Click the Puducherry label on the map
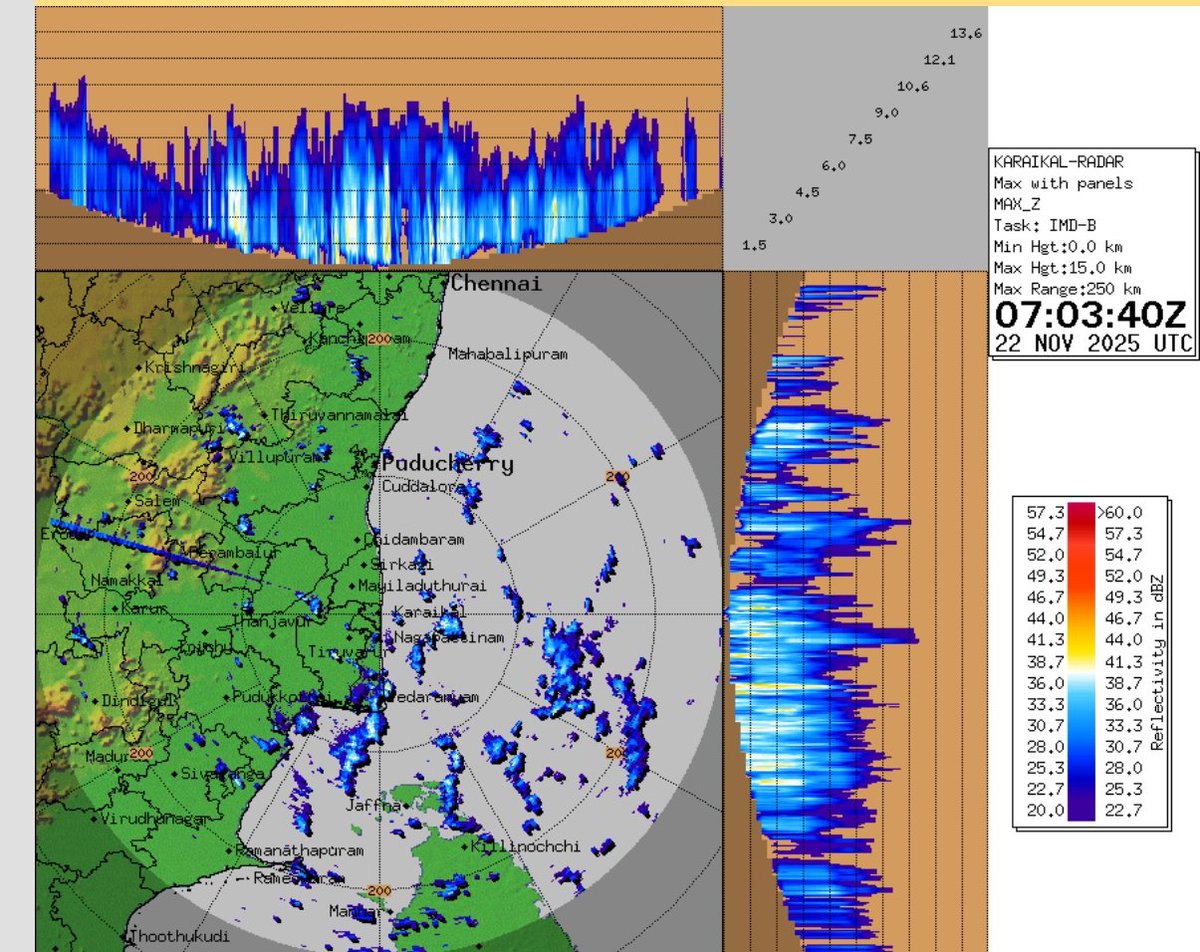This screenshot has height=952, width=1200. coord(449,464)
